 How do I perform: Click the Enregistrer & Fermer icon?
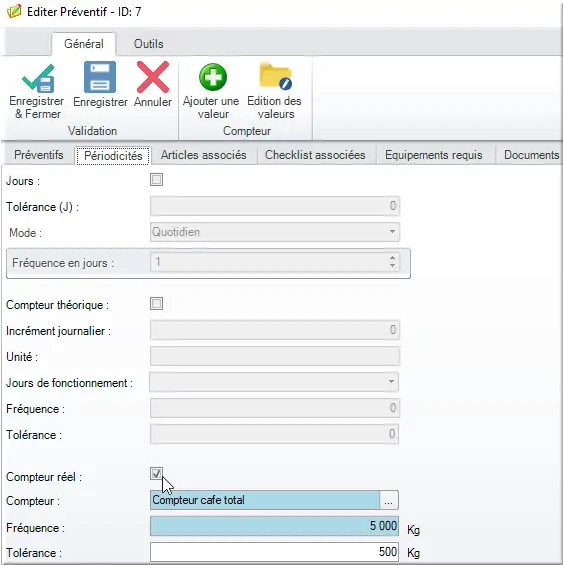37,78
